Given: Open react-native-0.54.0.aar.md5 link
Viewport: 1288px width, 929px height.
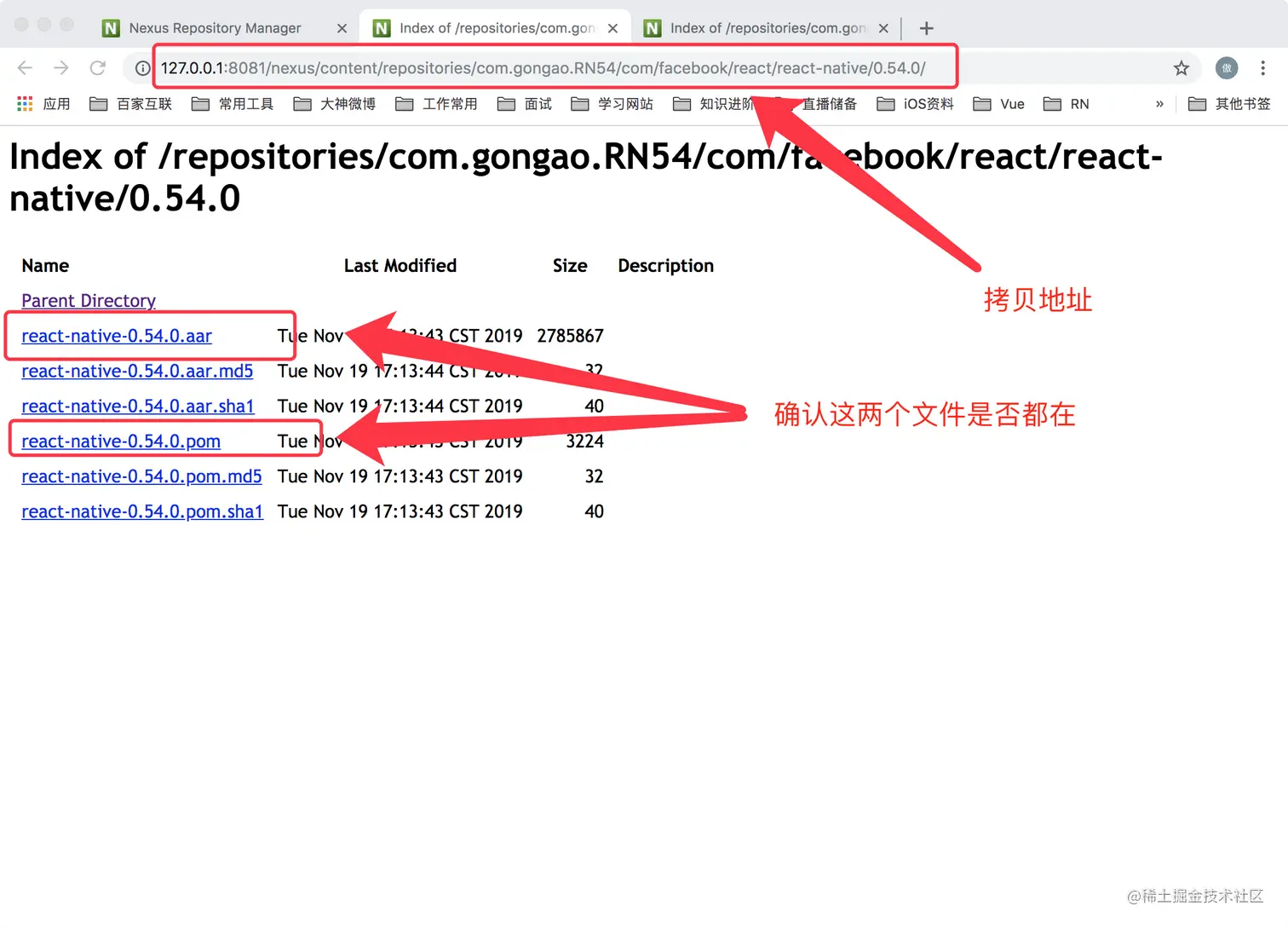Looking at the screenshot, I should click(x=137, y=371).
